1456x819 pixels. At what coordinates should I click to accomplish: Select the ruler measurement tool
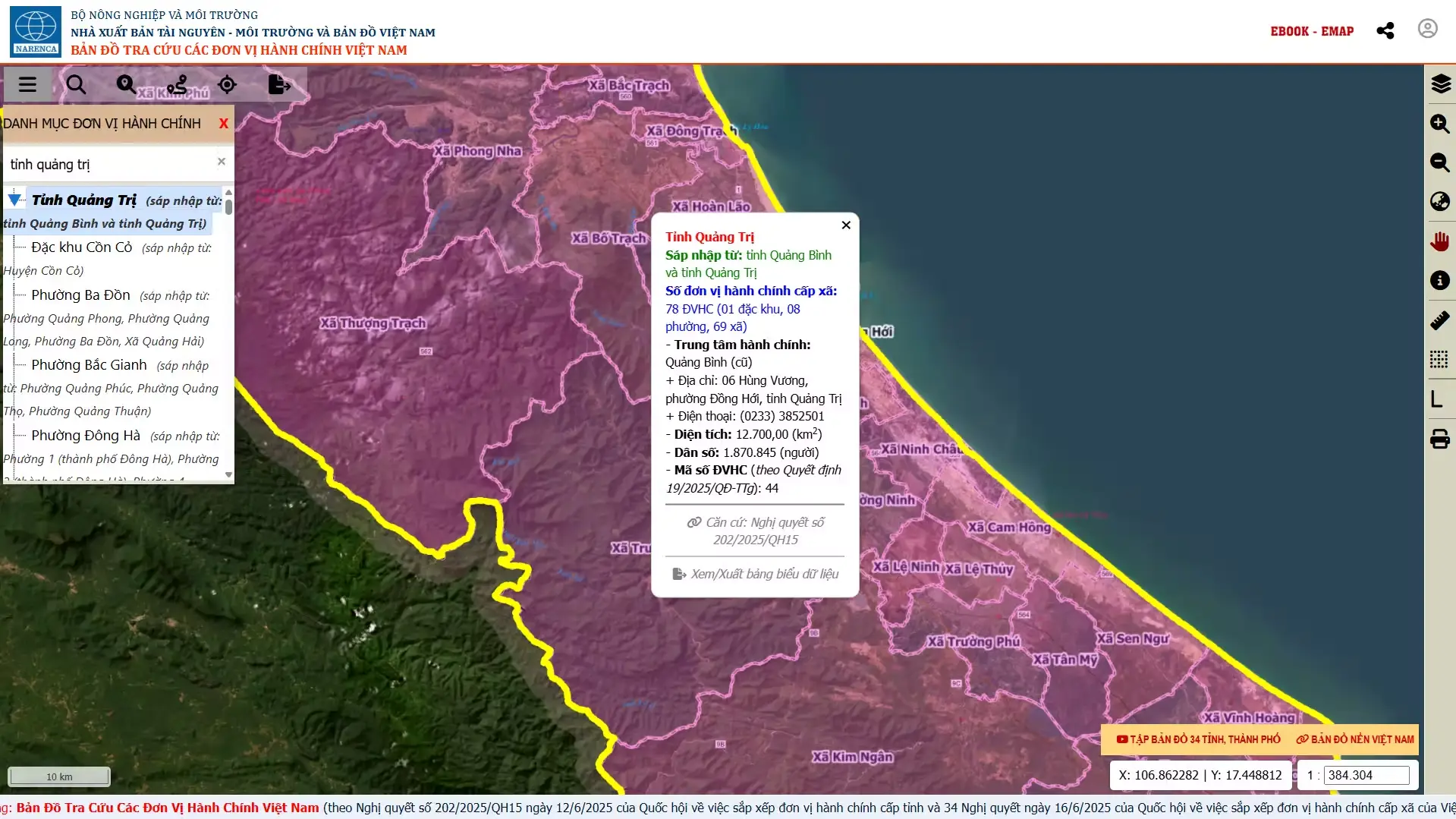click(x=1440, y=320)
